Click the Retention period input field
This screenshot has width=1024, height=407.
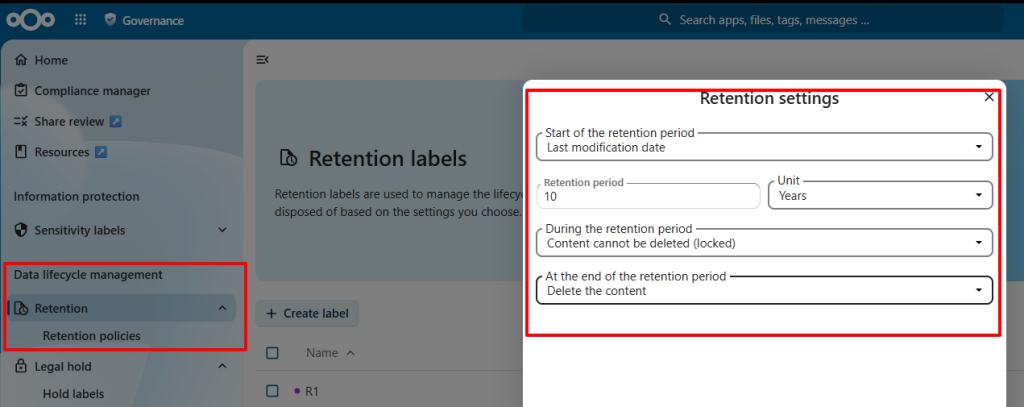[x=648, y=195]
